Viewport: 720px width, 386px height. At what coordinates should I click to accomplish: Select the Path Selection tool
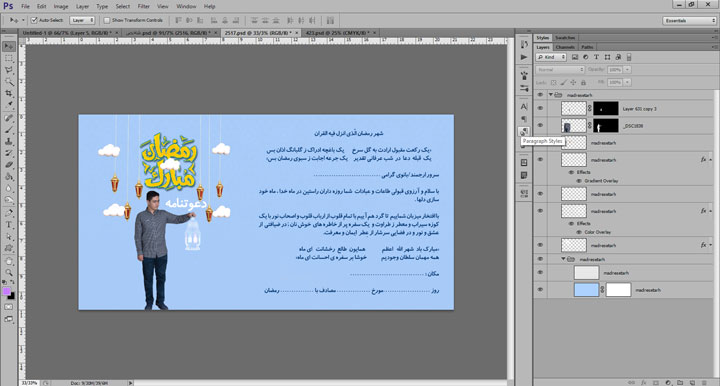tap(9, 237)
